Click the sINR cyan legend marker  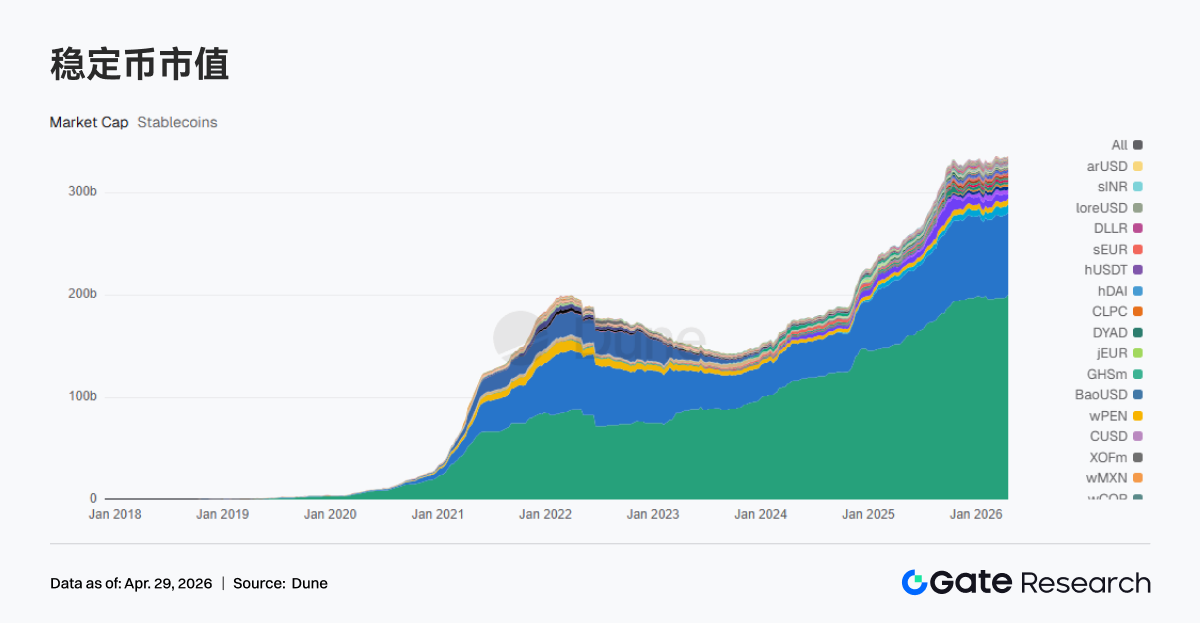click(x=1138, y=187)
